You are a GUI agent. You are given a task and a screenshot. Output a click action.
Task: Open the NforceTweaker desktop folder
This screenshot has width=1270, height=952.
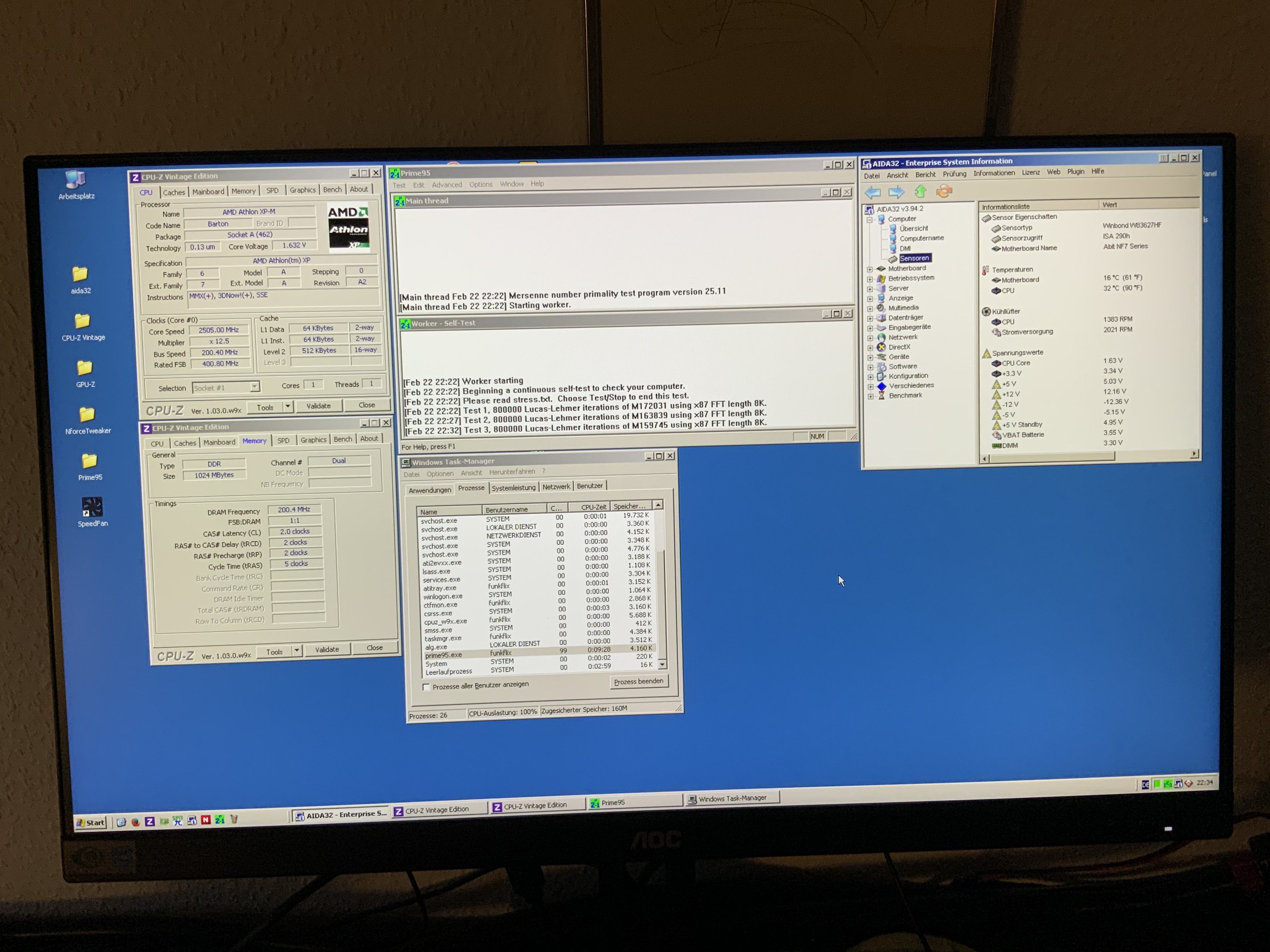pos(87,420)
